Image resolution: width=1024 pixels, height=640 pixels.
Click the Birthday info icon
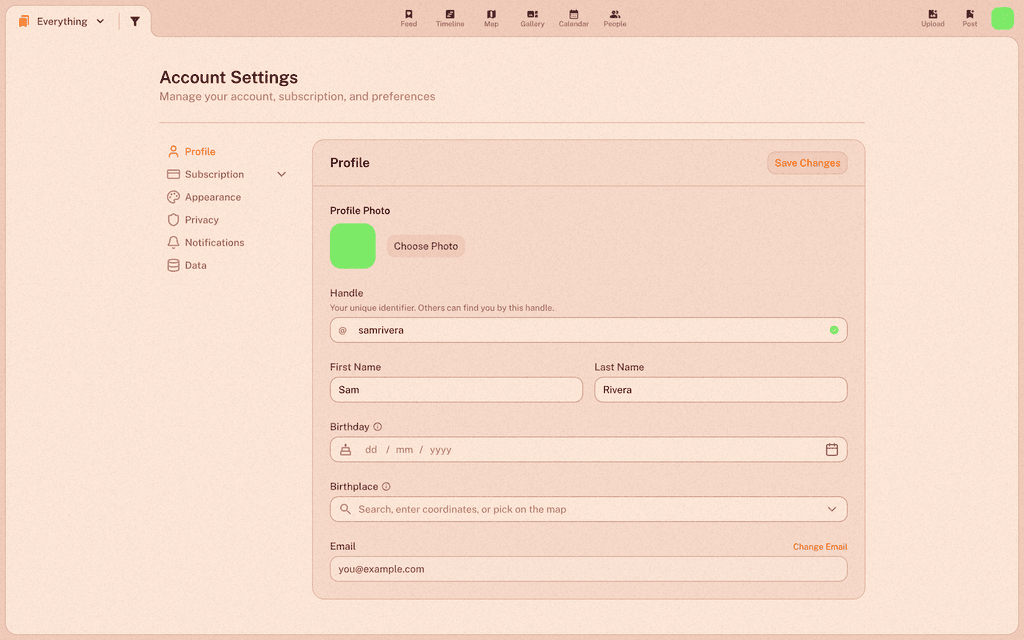377,426
